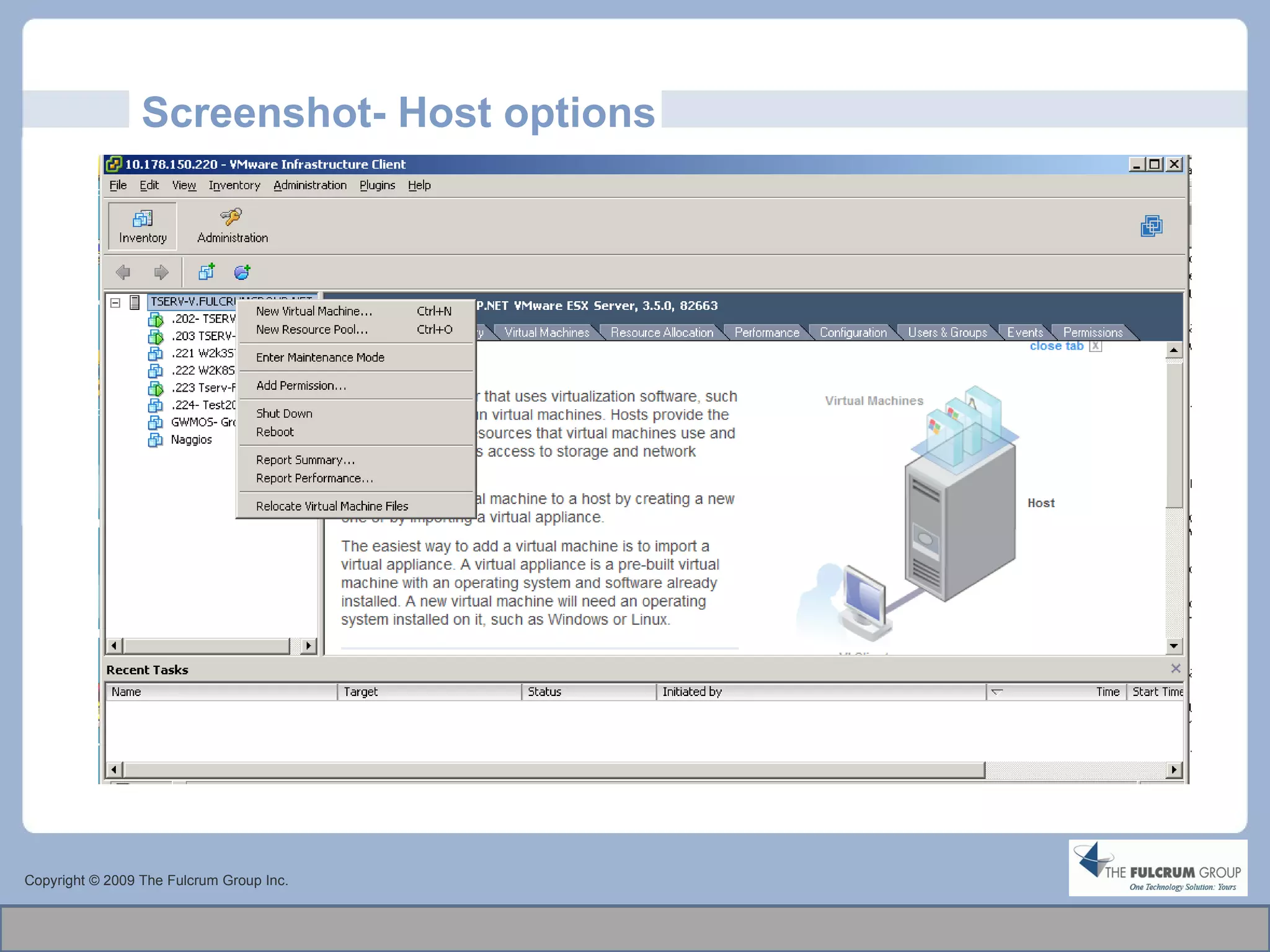
Task: Go forward with the right arrow
Action: pos(161,272)
